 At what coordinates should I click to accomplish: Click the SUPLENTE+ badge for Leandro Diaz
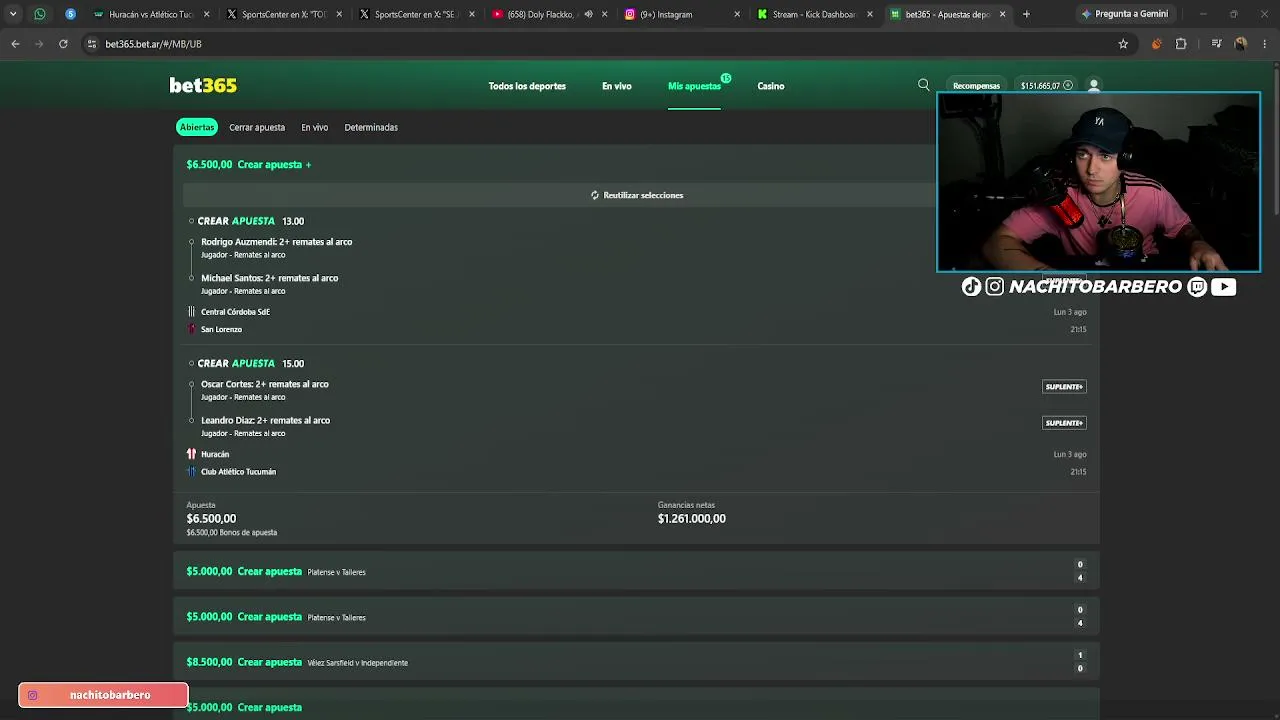(x=1064, y=423)
